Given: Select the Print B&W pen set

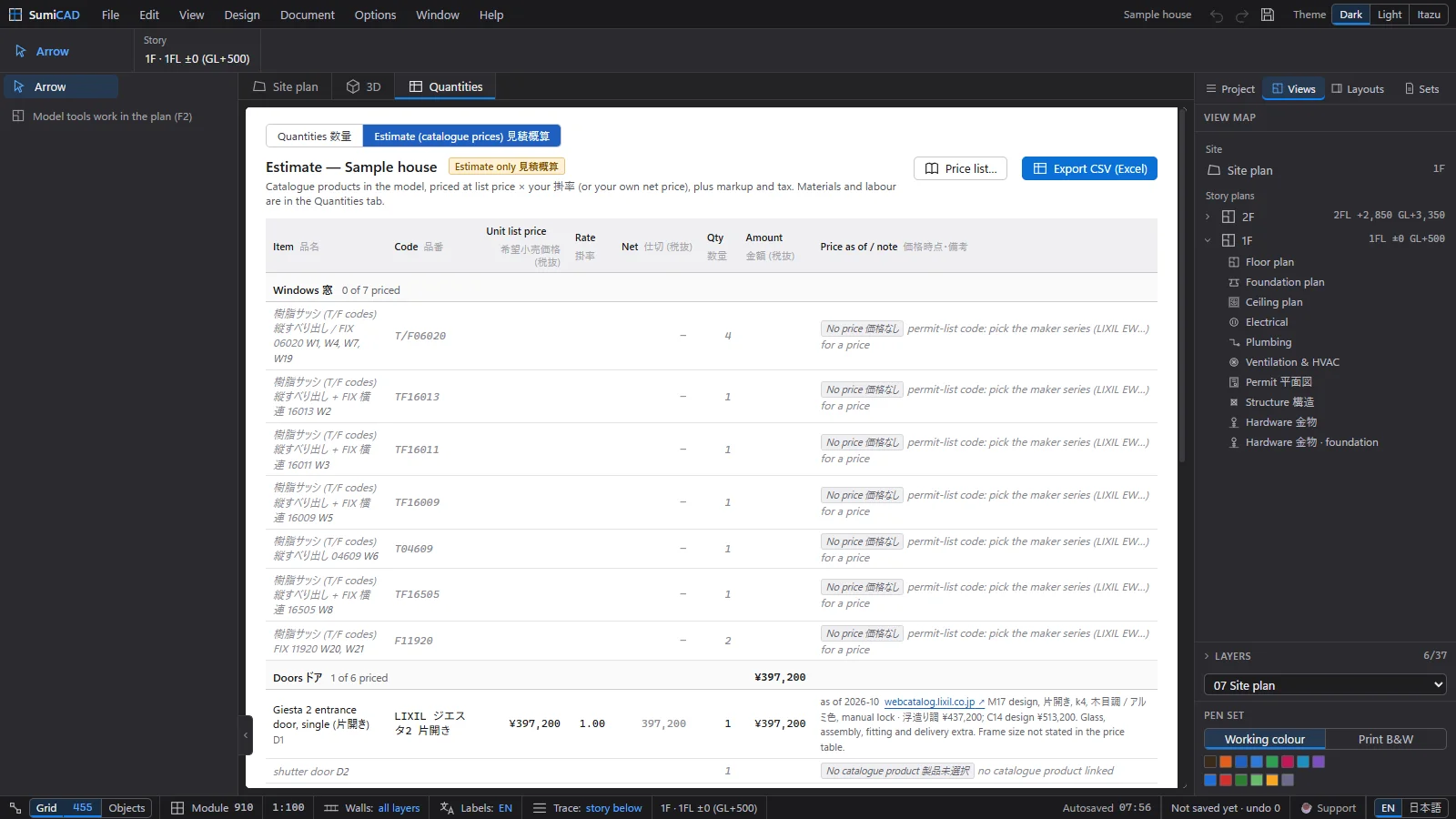Looking at the screenshot, I should coord(1386,739).
